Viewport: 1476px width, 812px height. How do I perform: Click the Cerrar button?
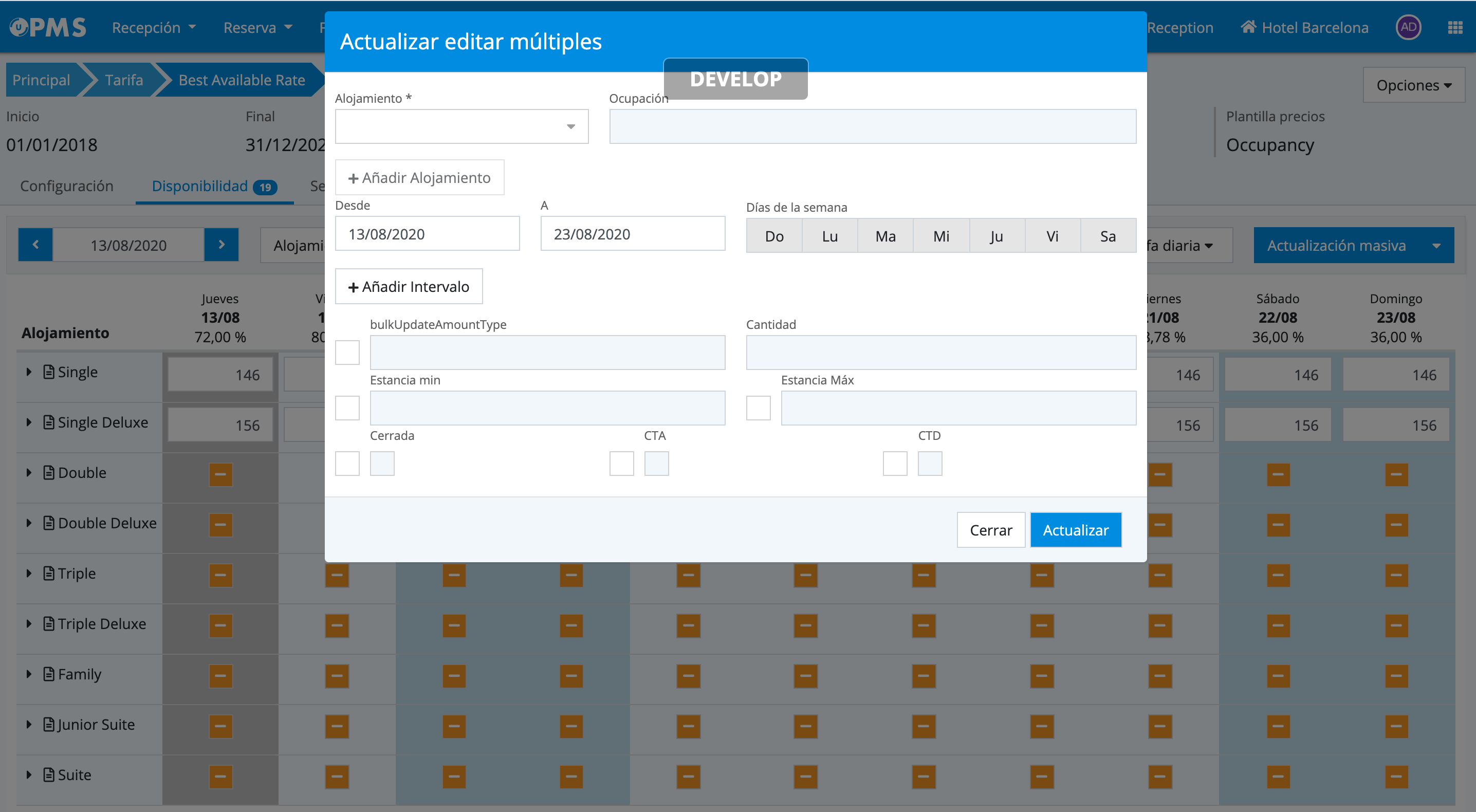tap(991, 530)
